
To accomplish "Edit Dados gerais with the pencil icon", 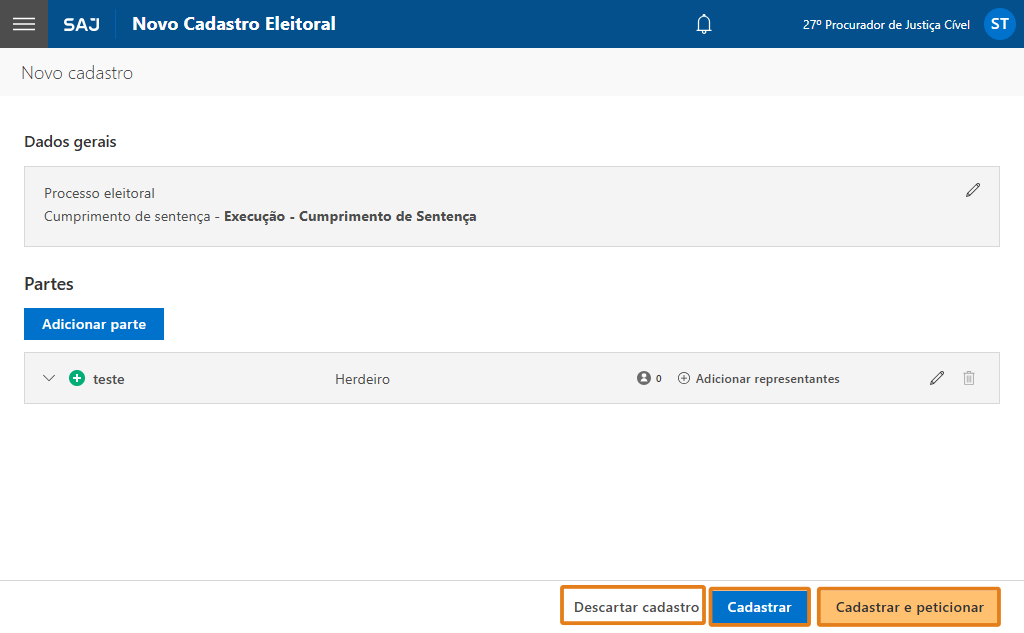I will click(973, 190).
